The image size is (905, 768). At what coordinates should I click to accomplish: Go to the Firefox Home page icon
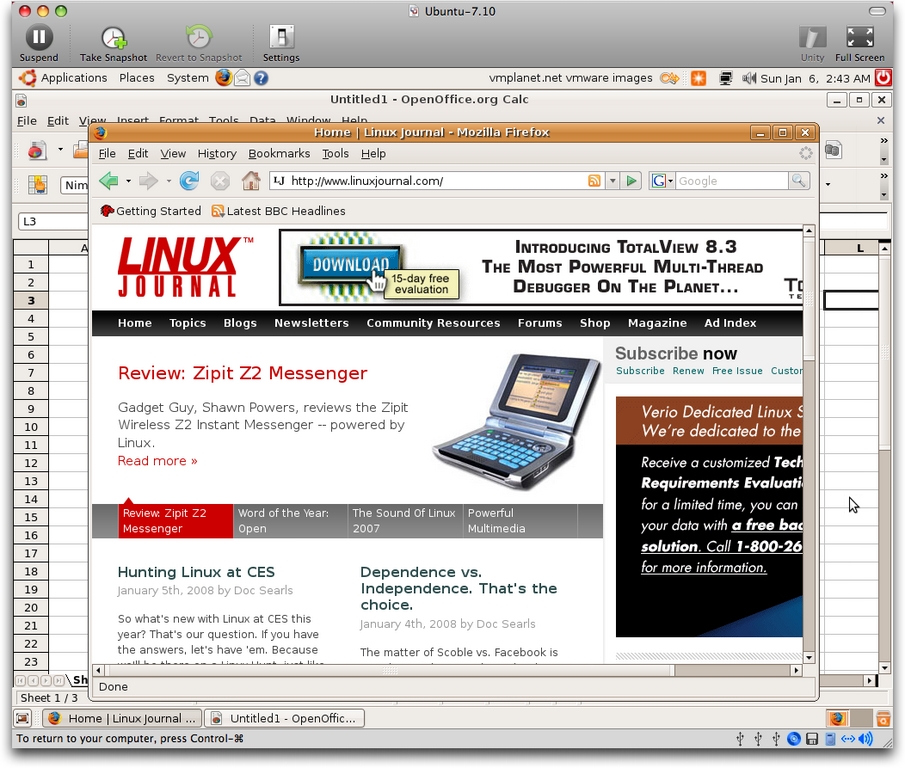click(251, 181)
